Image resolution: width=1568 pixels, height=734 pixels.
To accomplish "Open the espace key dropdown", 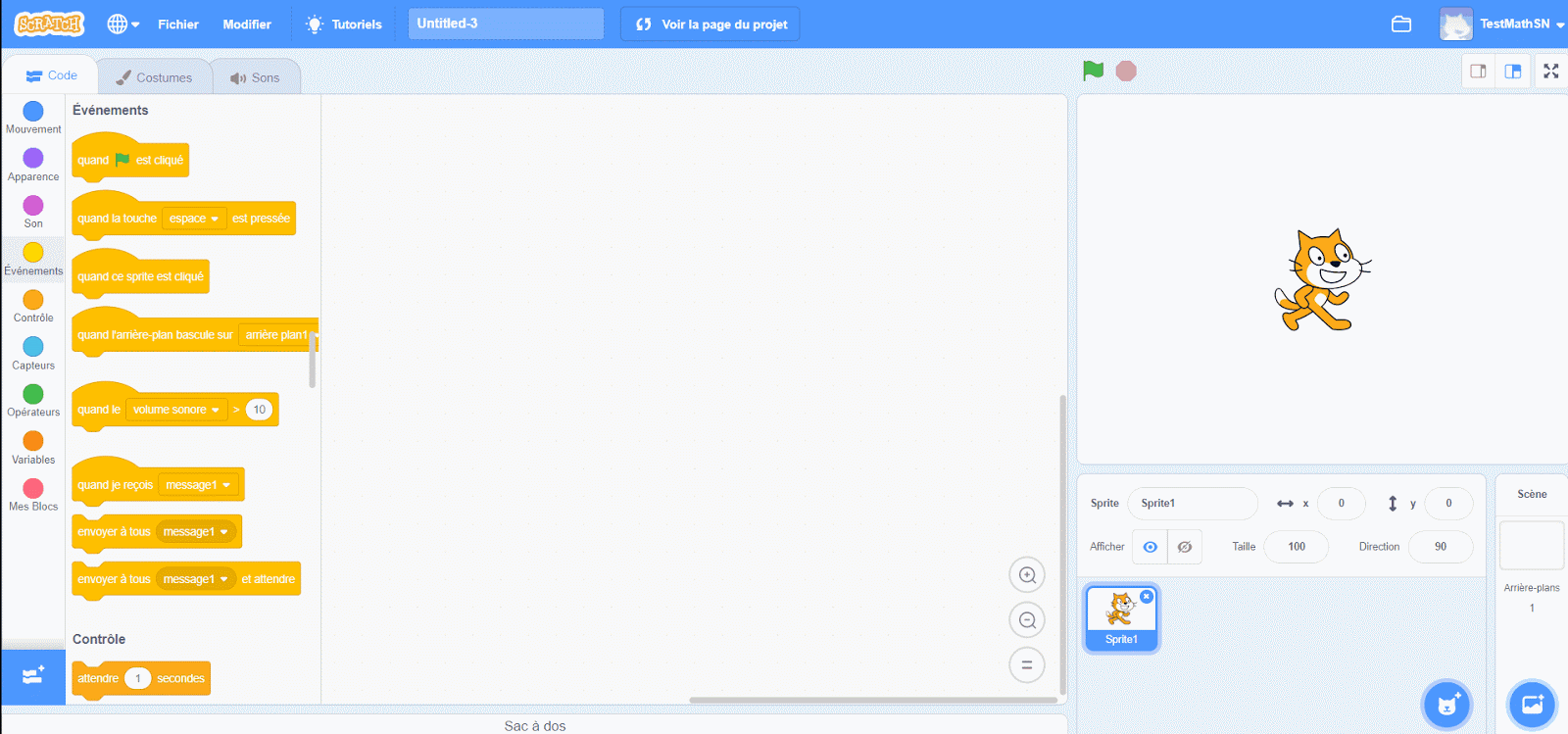I will (194, 219).
